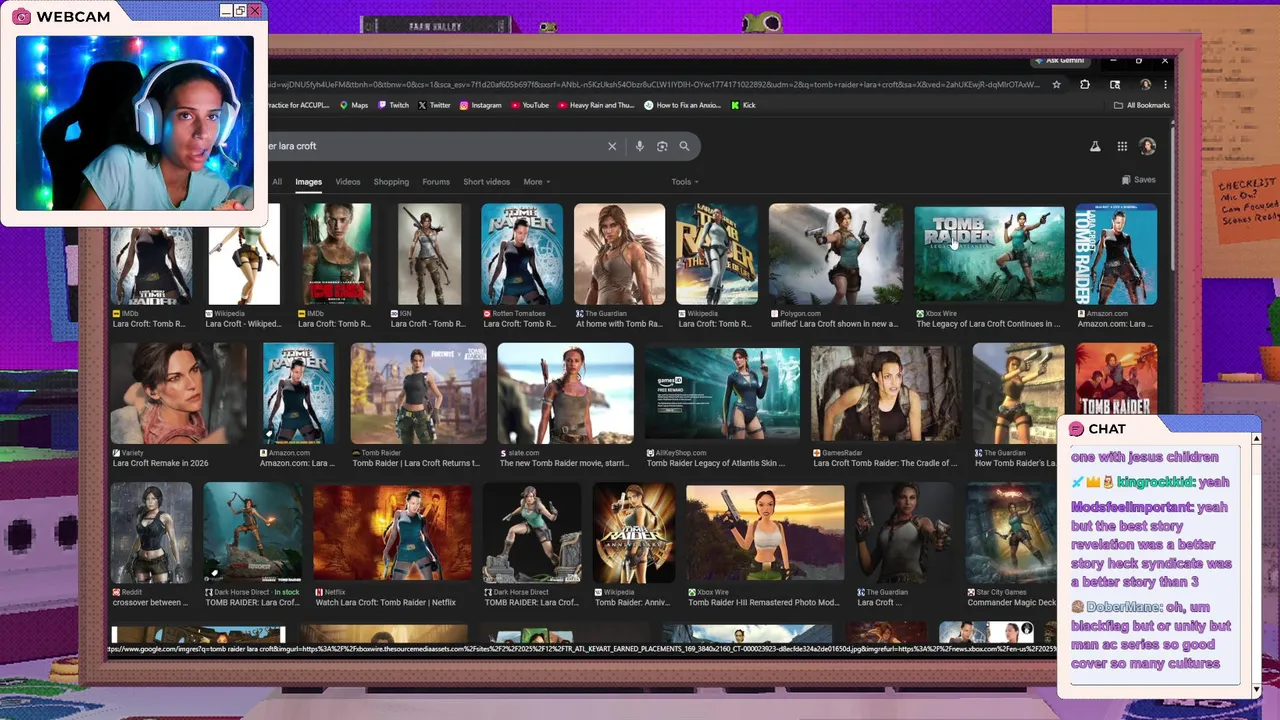The width and height of the screenshot is (1280, 720).
Task: Minimize the Webcam overlay window
Action: pos(226,11)
